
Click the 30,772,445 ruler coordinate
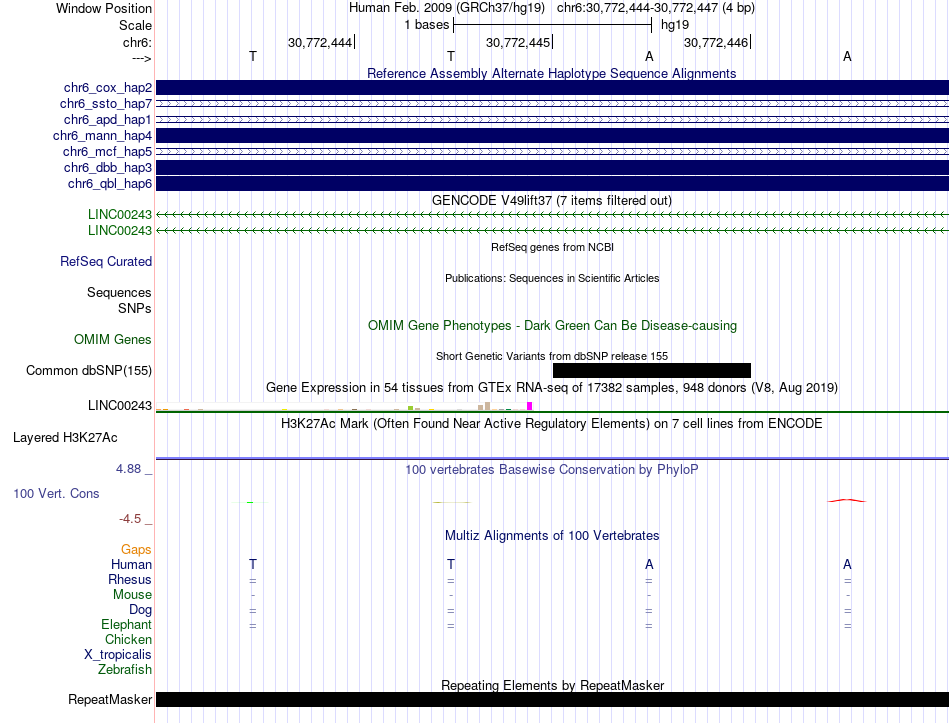(x=518, y=42)
